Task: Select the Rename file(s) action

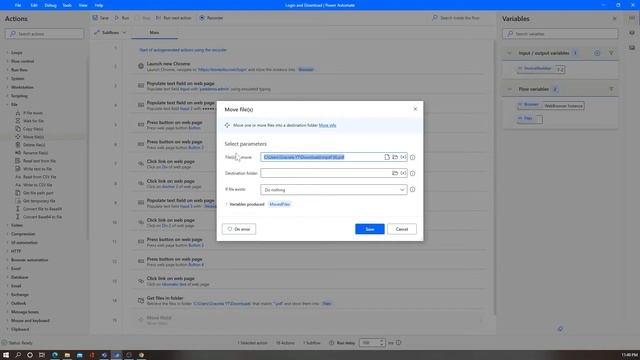Action: pos(35,153)
